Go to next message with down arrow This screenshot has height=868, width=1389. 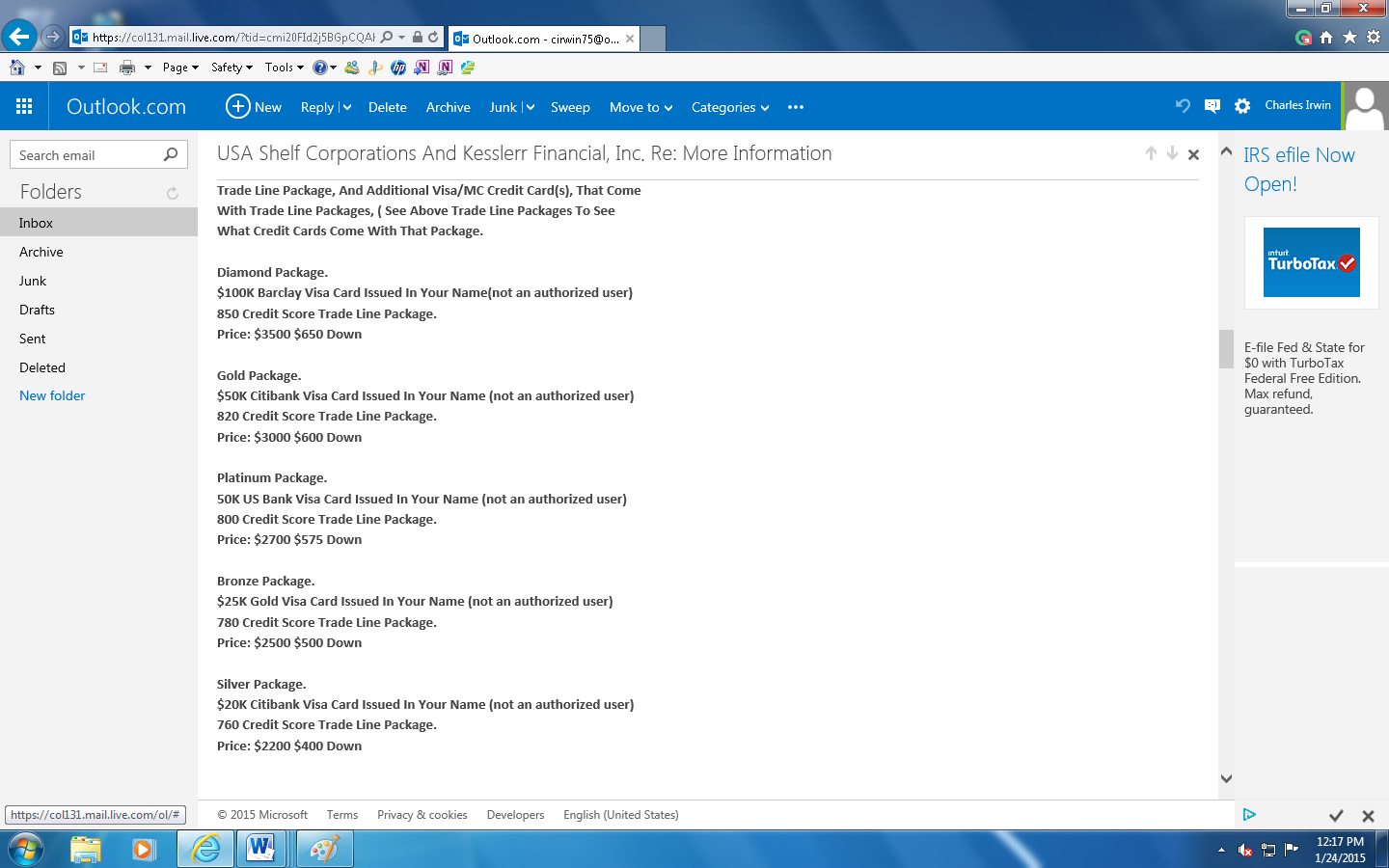pyautogui.click(x=1172, y=153)
